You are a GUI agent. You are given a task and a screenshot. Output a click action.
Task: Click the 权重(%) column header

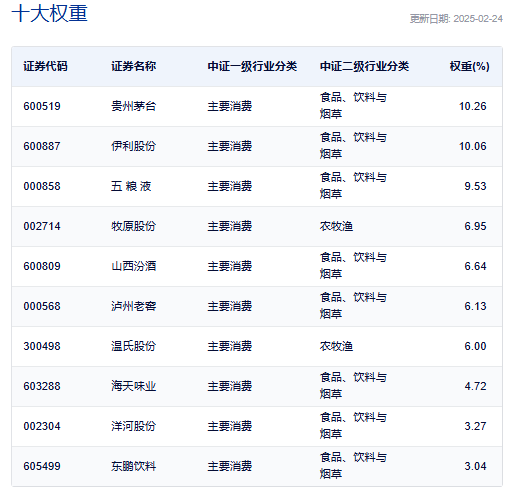click(x=469, y=66)
